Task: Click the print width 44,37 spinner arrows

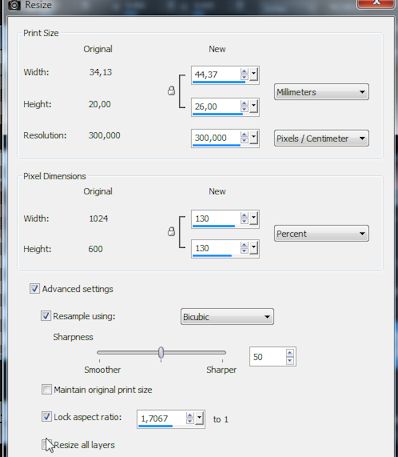Action: 244,74
